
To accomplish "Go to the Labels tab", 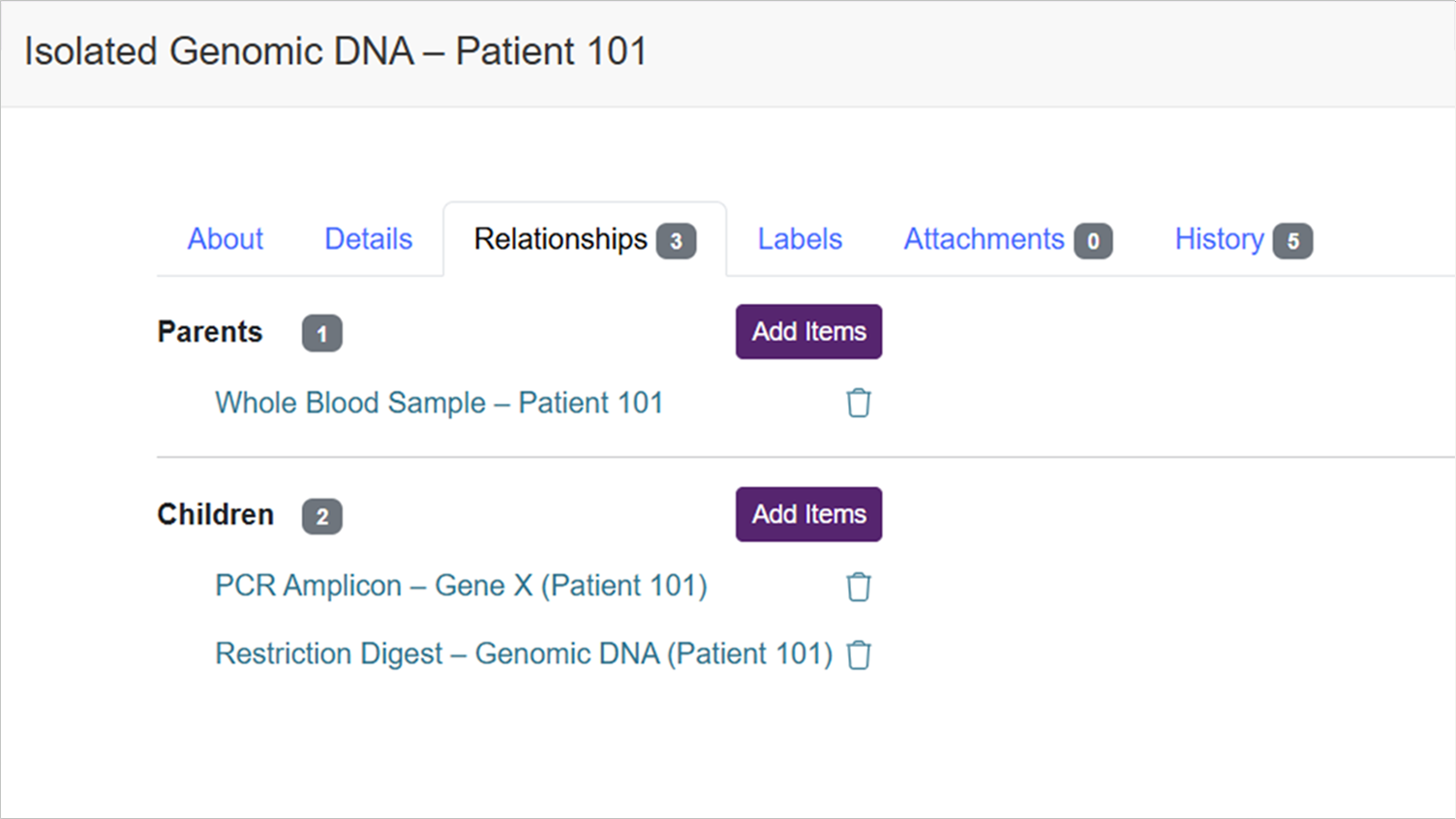I will pos(800,239).
